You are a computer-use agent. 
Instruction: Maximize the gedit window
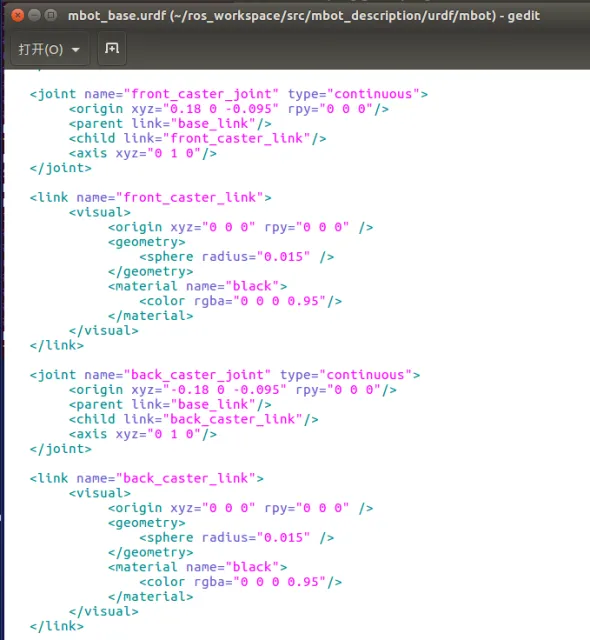pyautogui.click(x=51, y=16)
